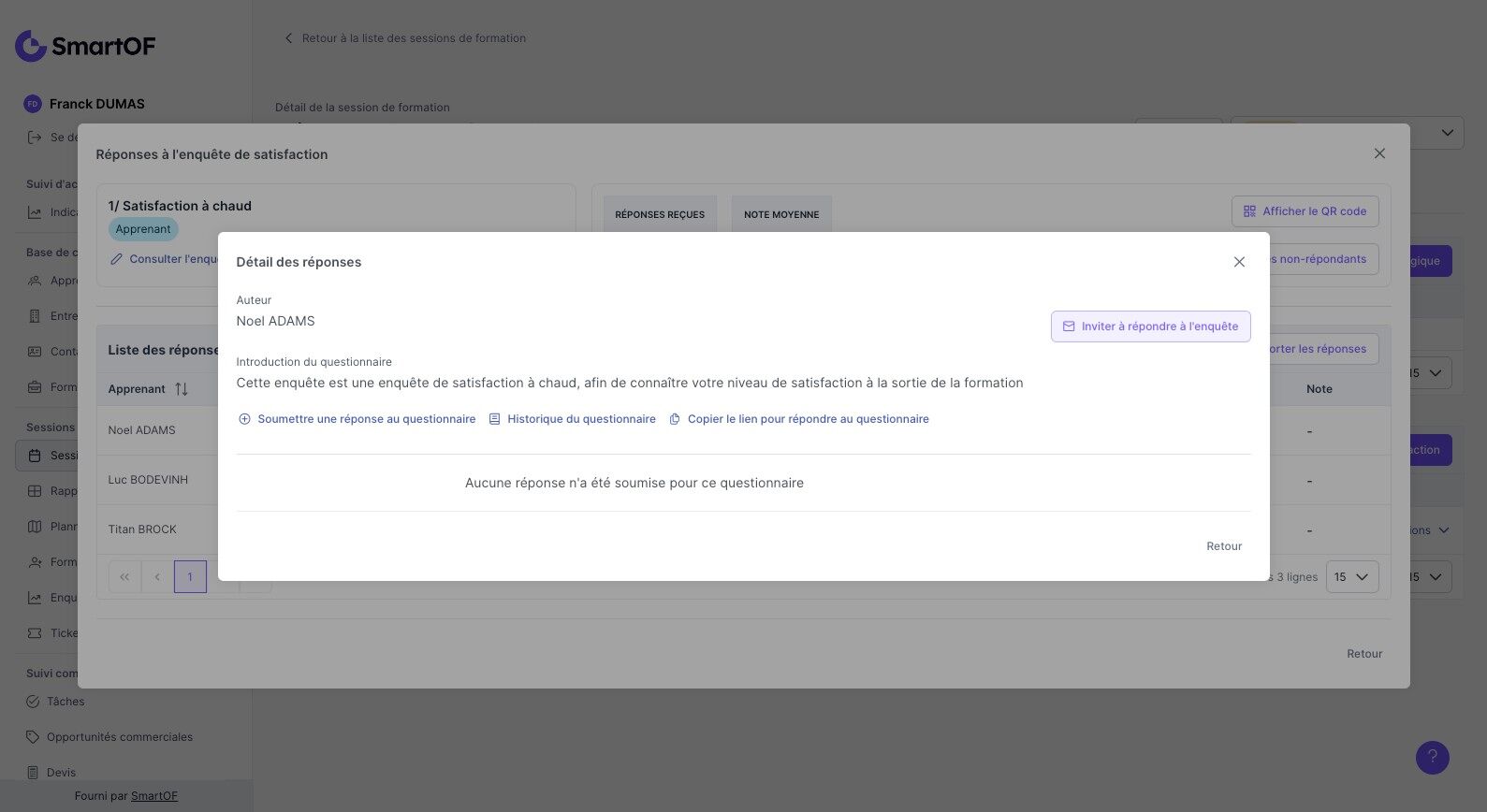
Task: Open Devis in the sidebar
Action: 62,773
